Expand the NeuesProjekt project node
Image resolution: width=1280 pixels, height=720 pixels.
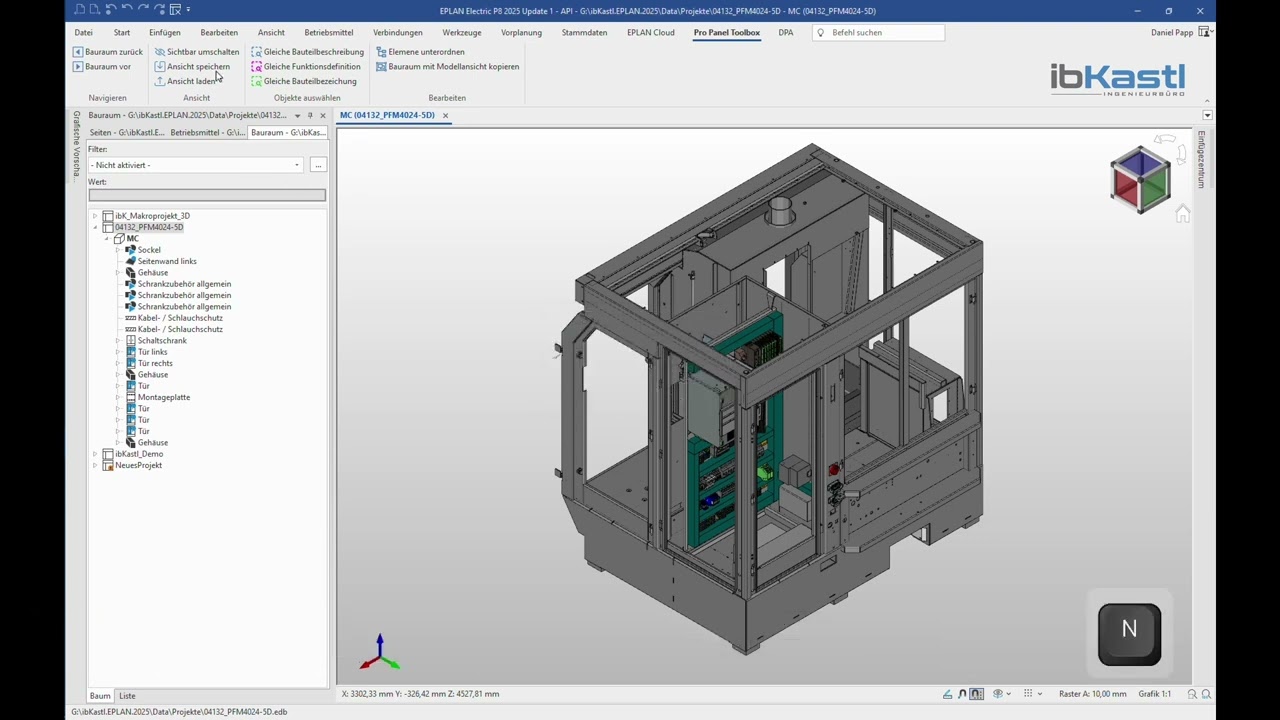(96, 465)
